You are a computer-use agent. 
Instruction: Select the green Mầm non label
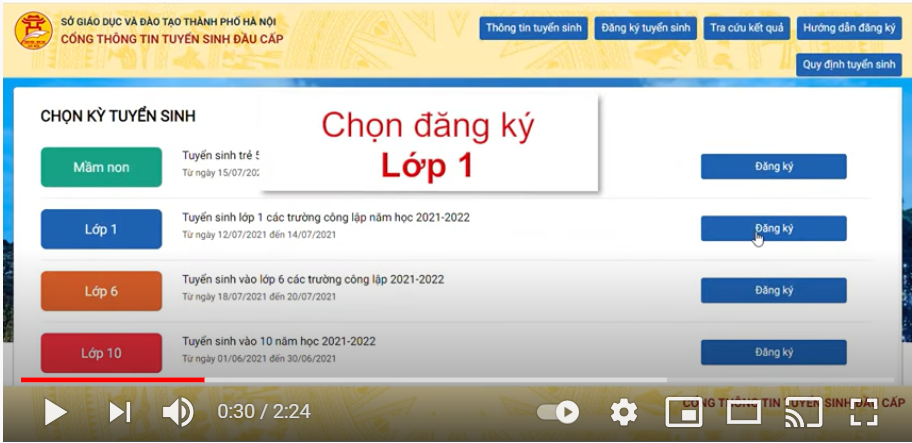point(101,167)
